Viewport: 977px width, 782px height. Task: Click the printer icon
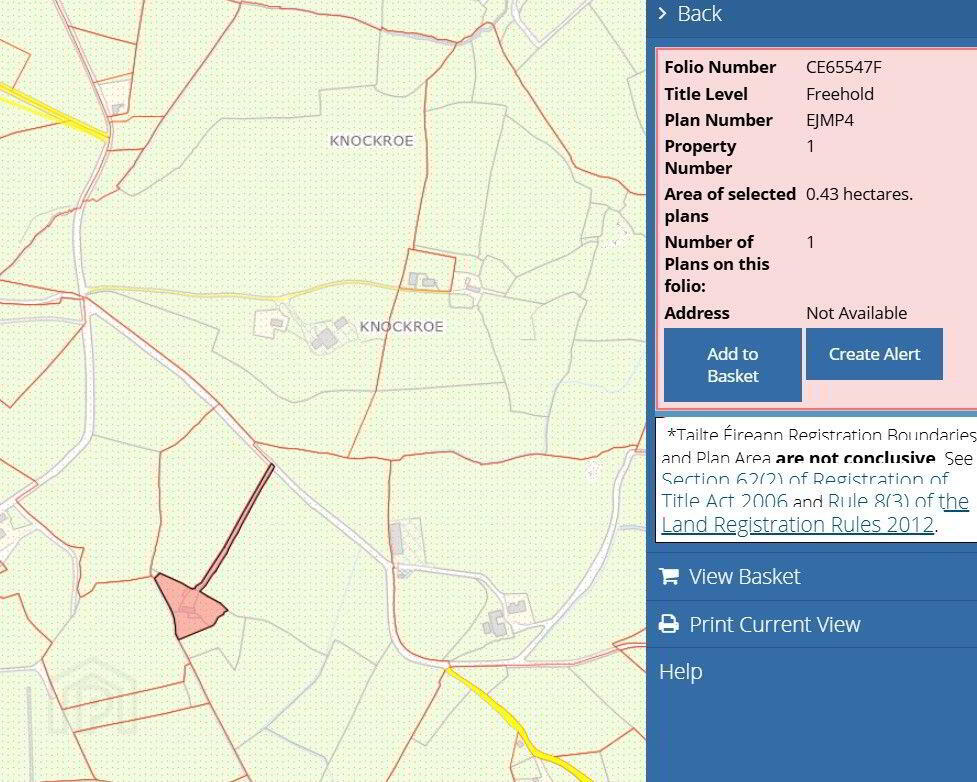(669, 624)
